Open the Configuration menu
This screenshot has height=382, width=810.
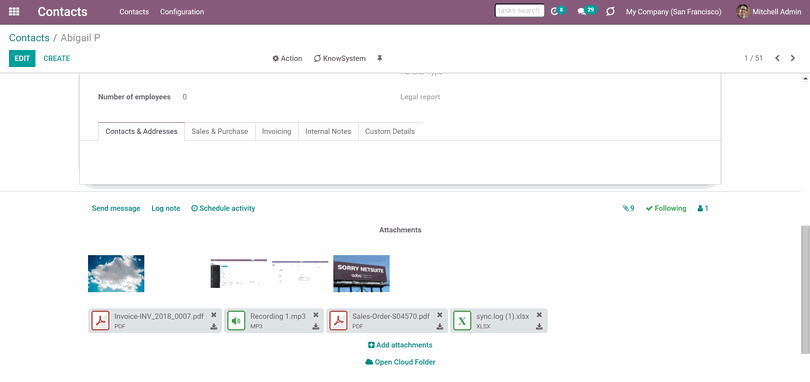182,11
